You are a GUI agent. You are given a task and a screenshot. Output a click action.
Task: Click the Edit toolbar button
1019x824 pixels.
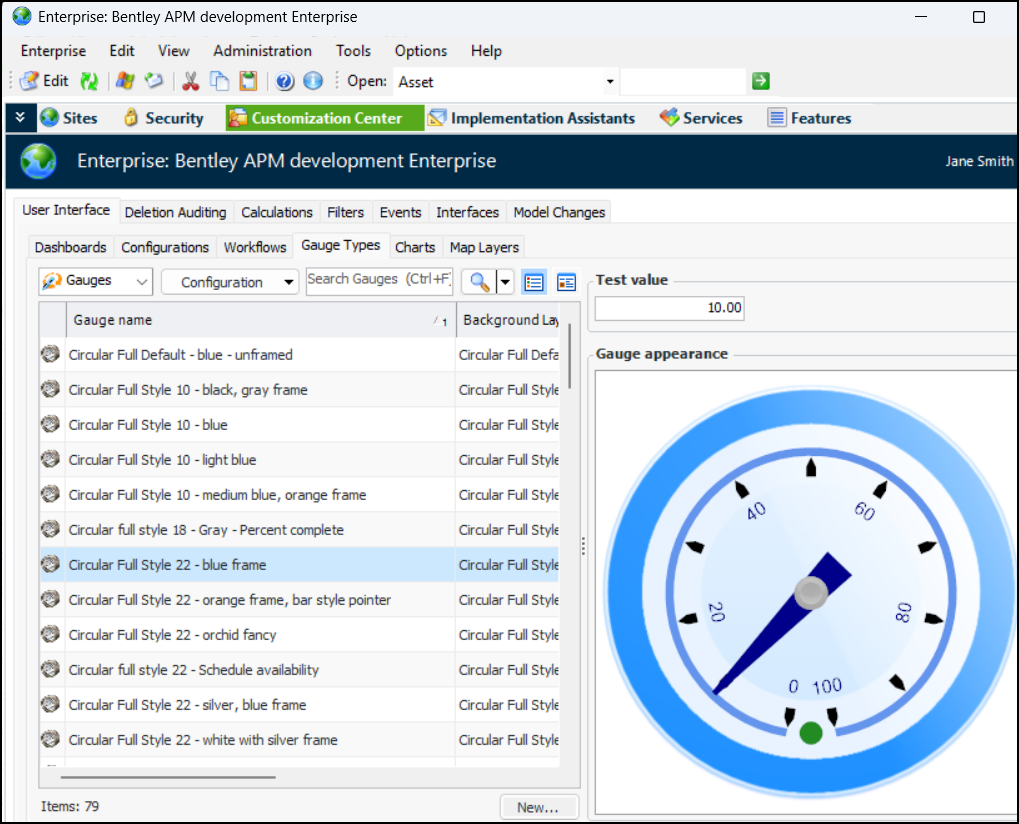[x=44, y=82]
